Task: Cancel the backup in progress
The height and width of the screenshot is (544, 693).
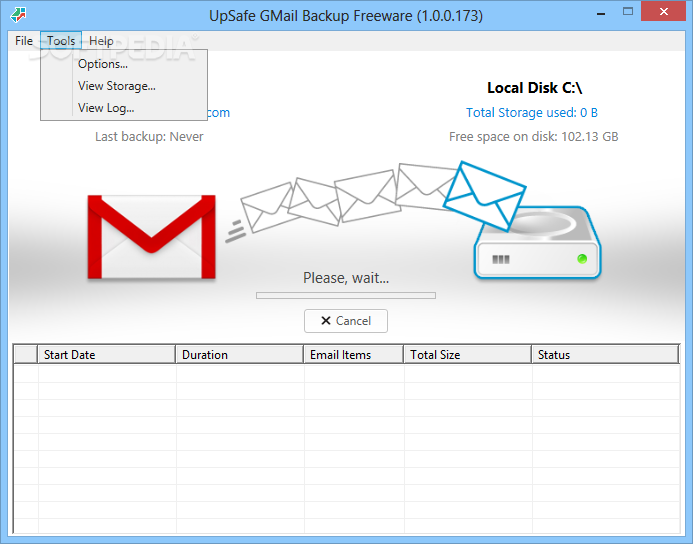Action: (x=346, y=321)
